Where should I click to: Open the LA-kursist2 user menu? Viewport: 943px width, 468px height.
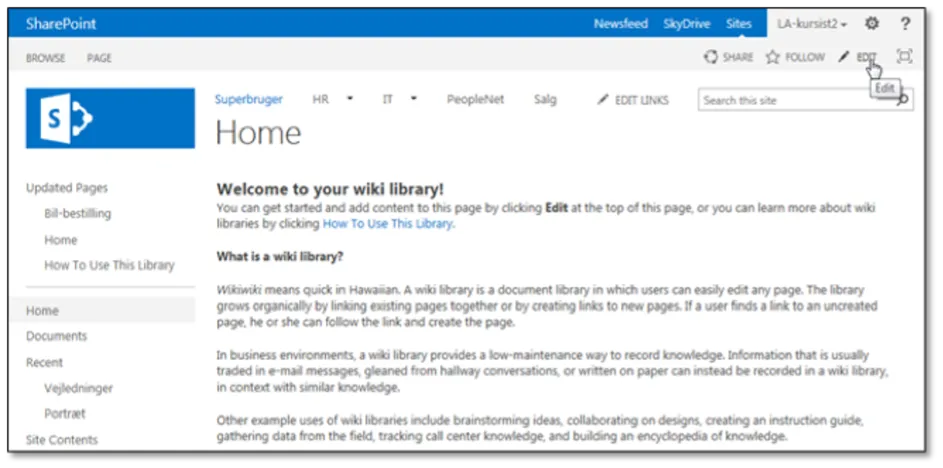(x=812, y=24)
